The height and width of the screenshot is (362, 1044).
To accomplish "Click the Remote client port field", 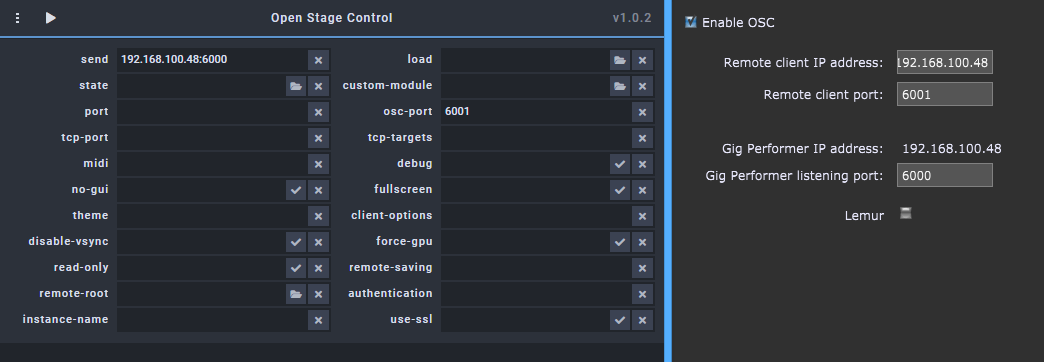I will pos(945,94).
